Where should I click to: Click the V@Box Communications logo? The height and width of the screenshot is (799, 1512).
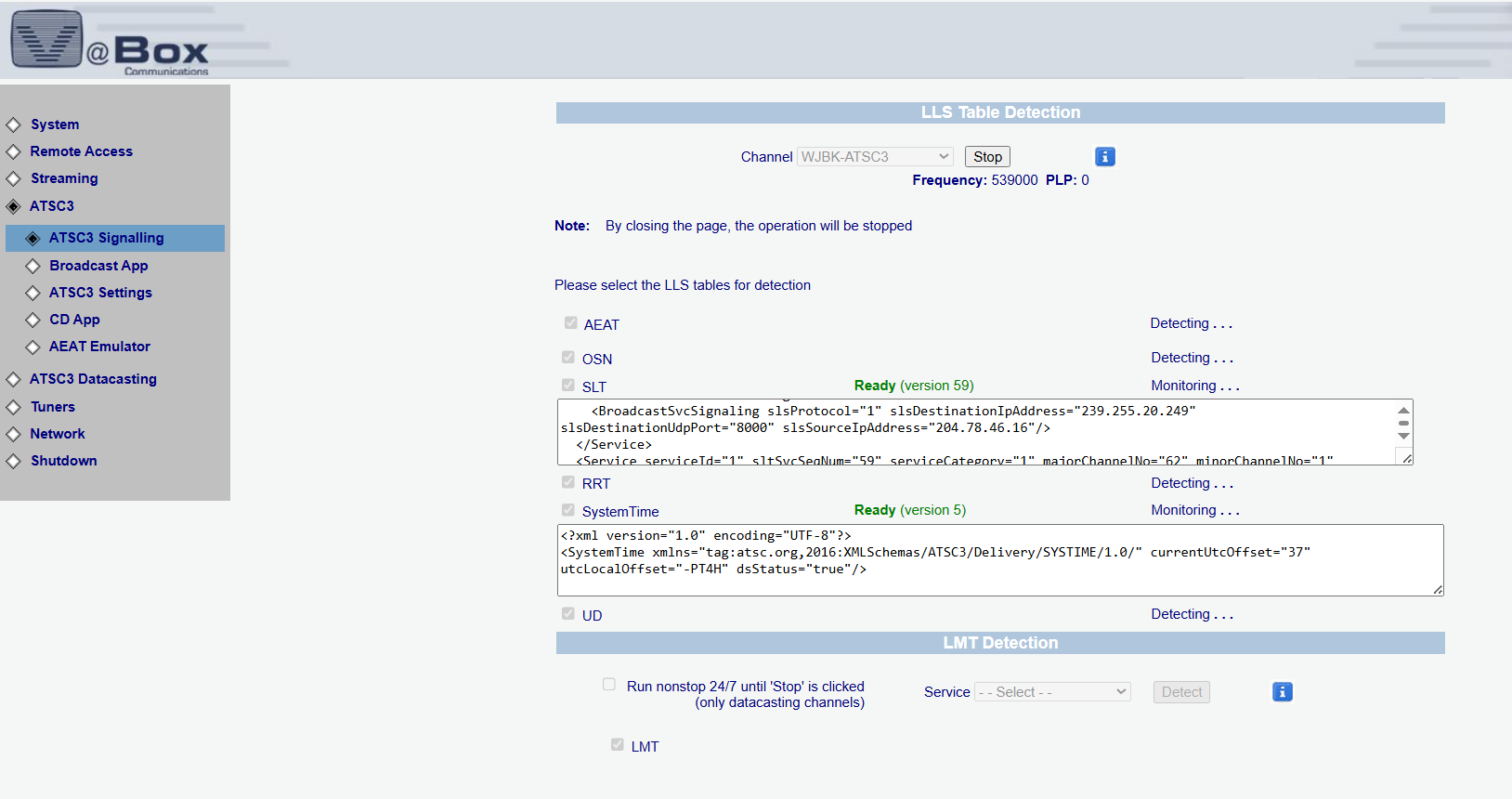(x=110, y=43)
